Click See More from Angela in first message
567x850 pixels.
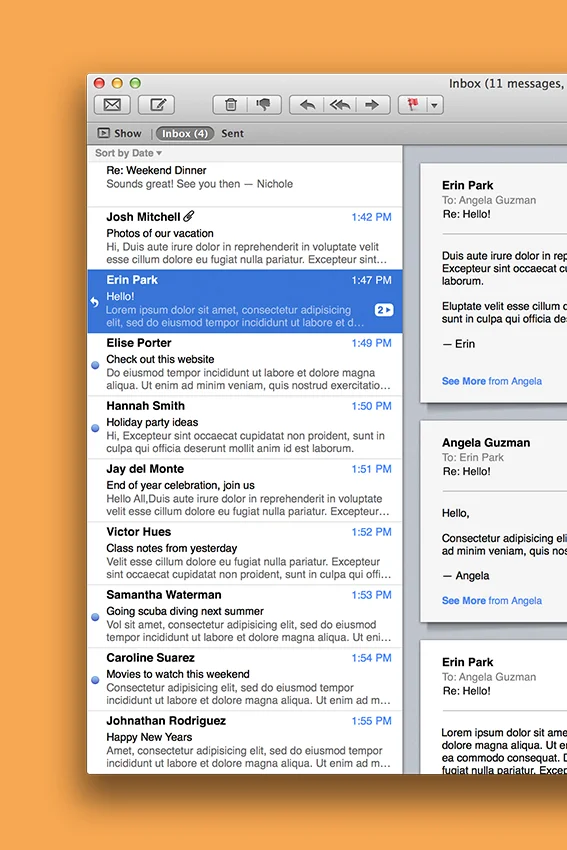pos(492,381)
